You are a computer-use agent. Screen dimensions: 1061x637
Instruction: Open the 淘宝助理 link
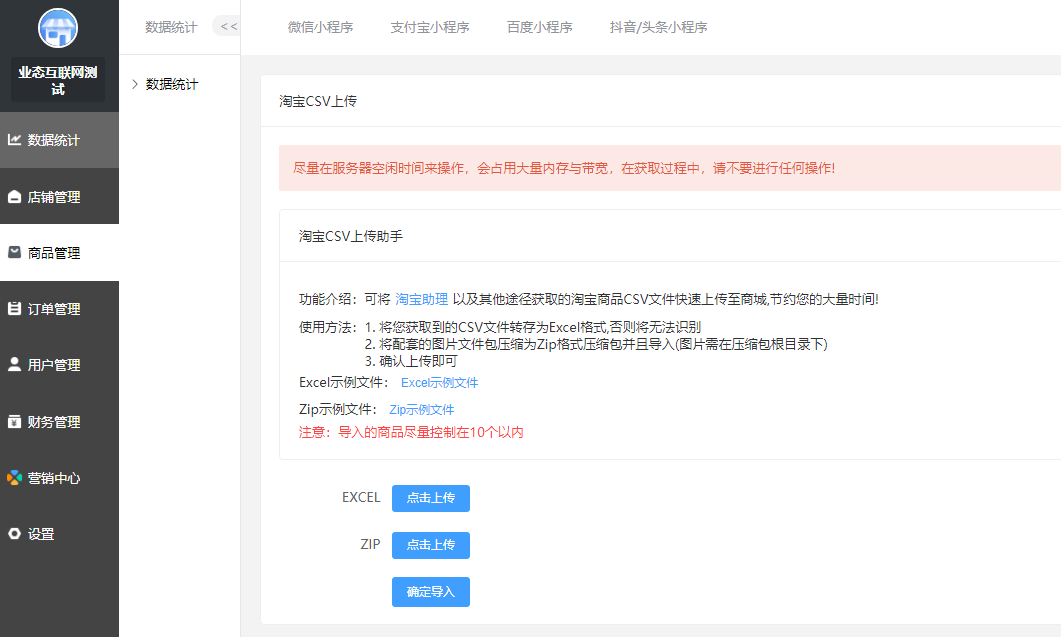422,299
